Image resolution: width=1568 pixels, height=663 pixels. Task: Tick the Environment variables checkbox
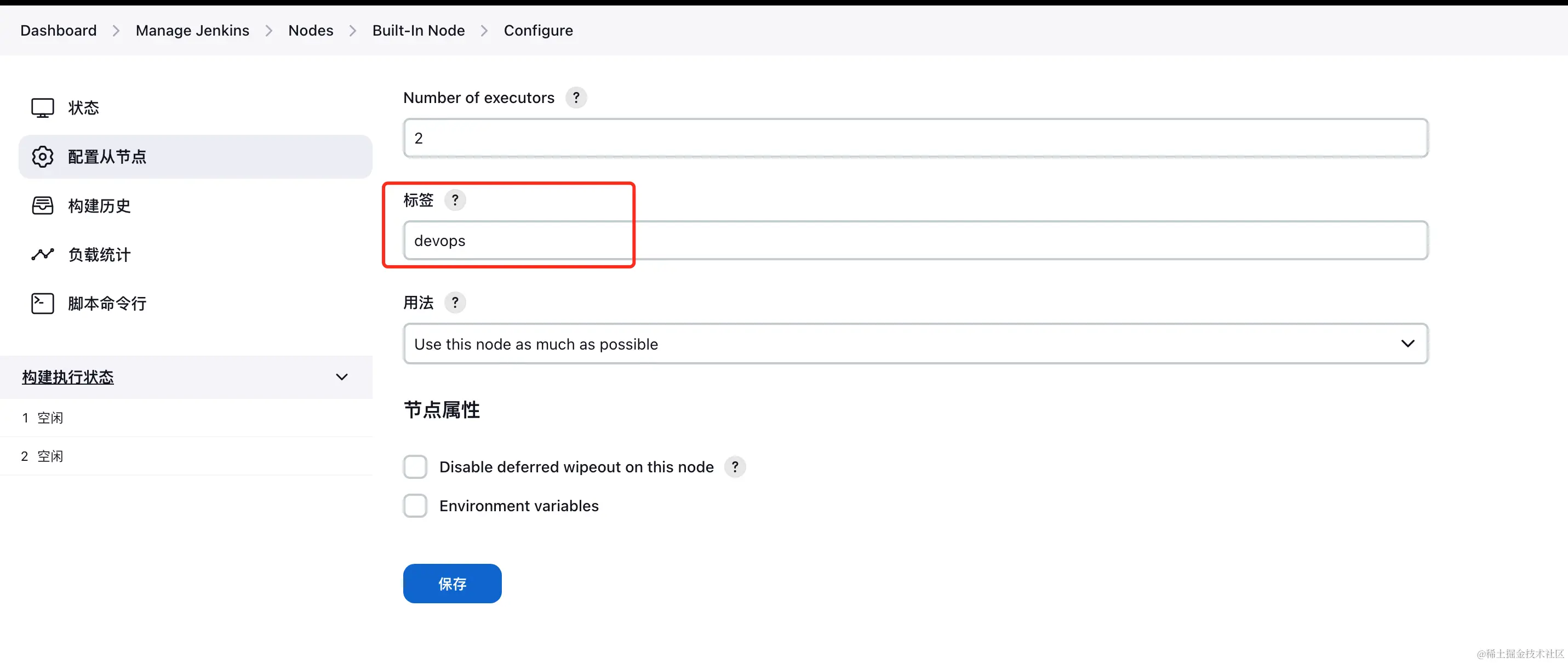(415, 506)
